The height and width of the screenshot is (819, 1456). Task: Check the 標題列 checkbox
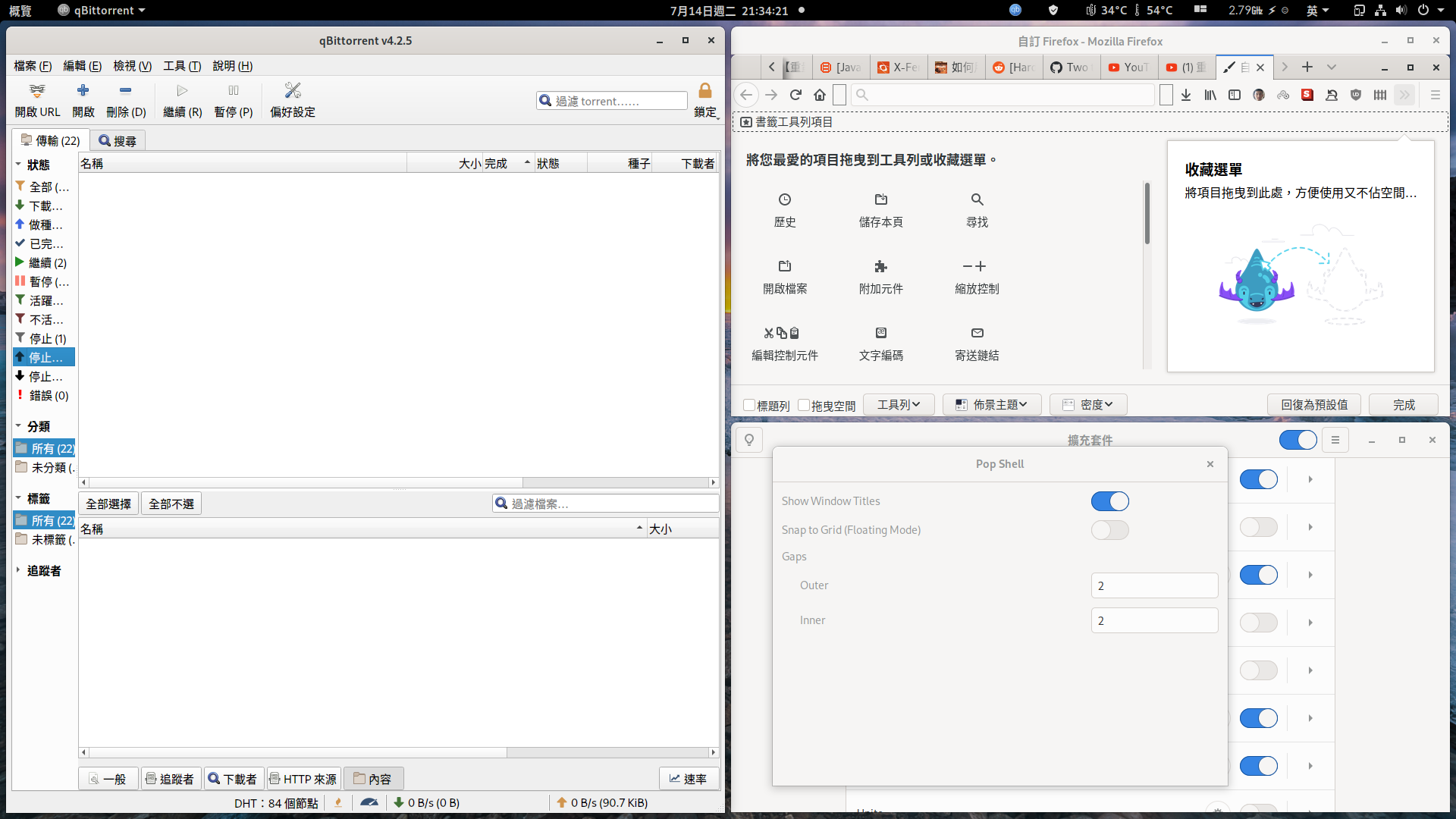pyautogui.click(x=749, y=405)
